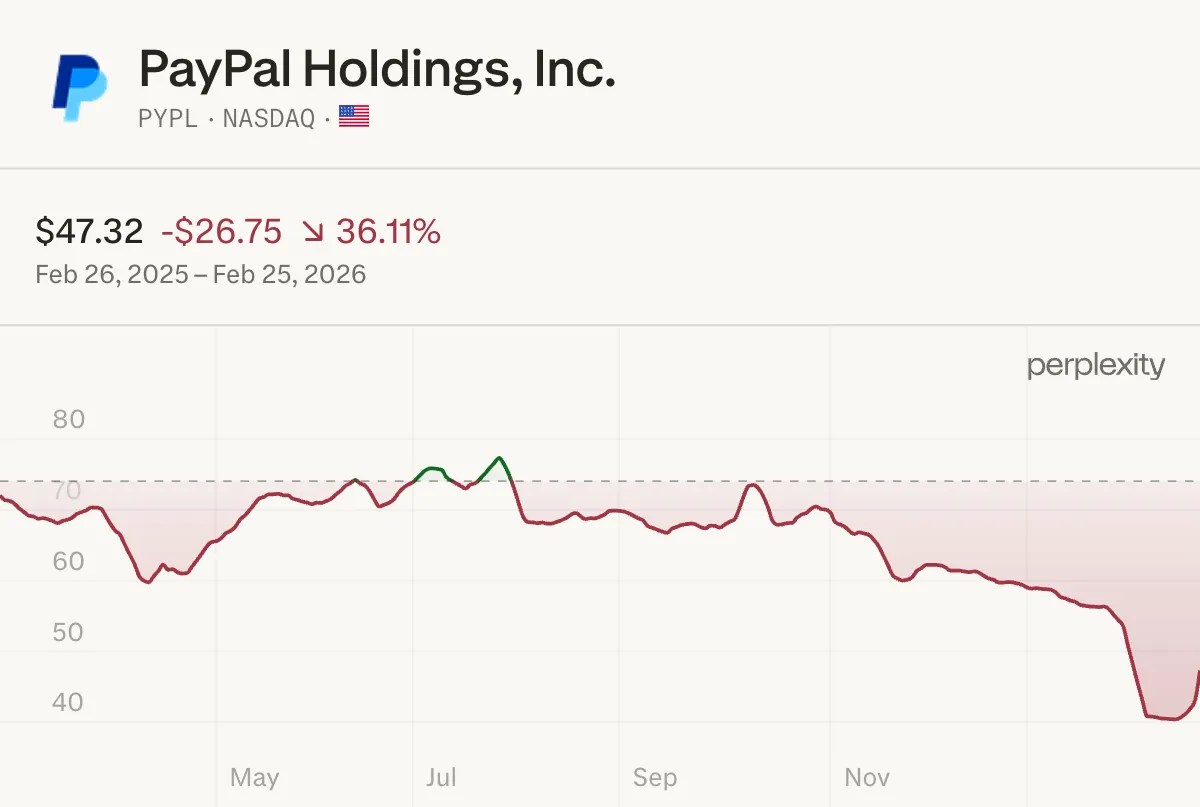The height and width of the screenshot is (807, 1200).
Task: Click the lowest point of the chart line
Action: 1170,719
